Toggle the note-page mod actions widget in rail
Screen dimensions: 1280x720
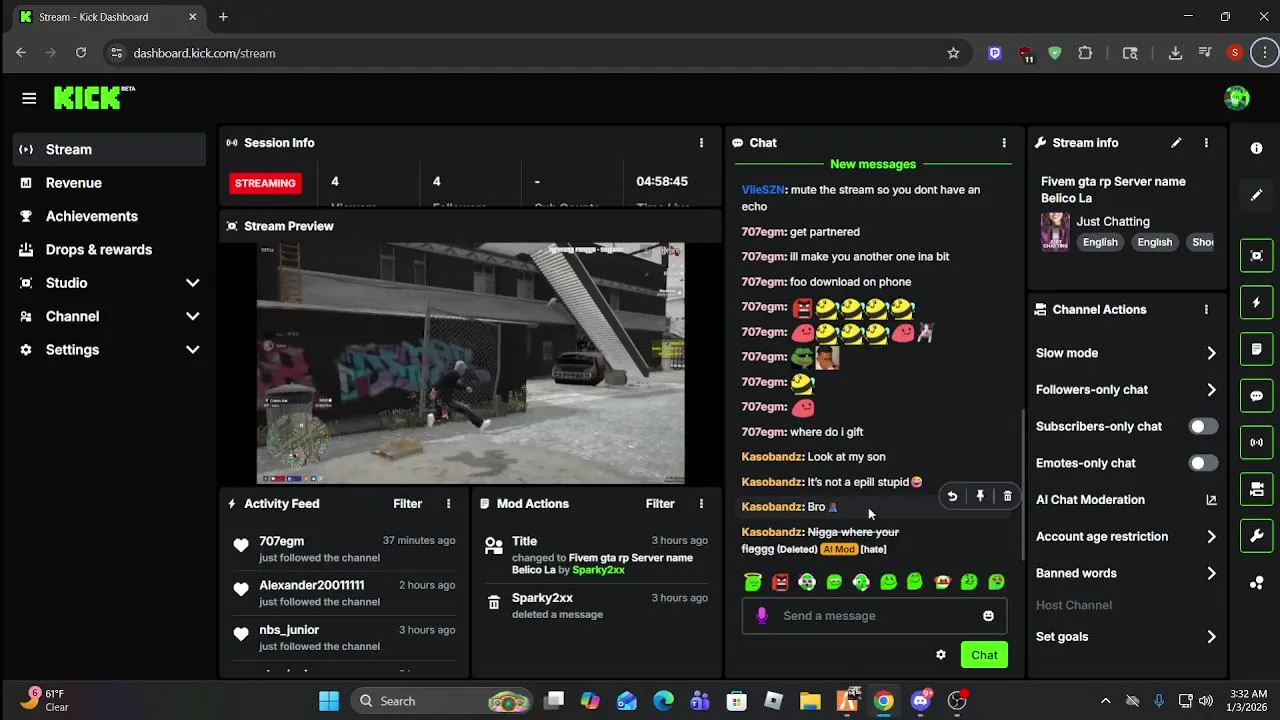click(1257, 349)
